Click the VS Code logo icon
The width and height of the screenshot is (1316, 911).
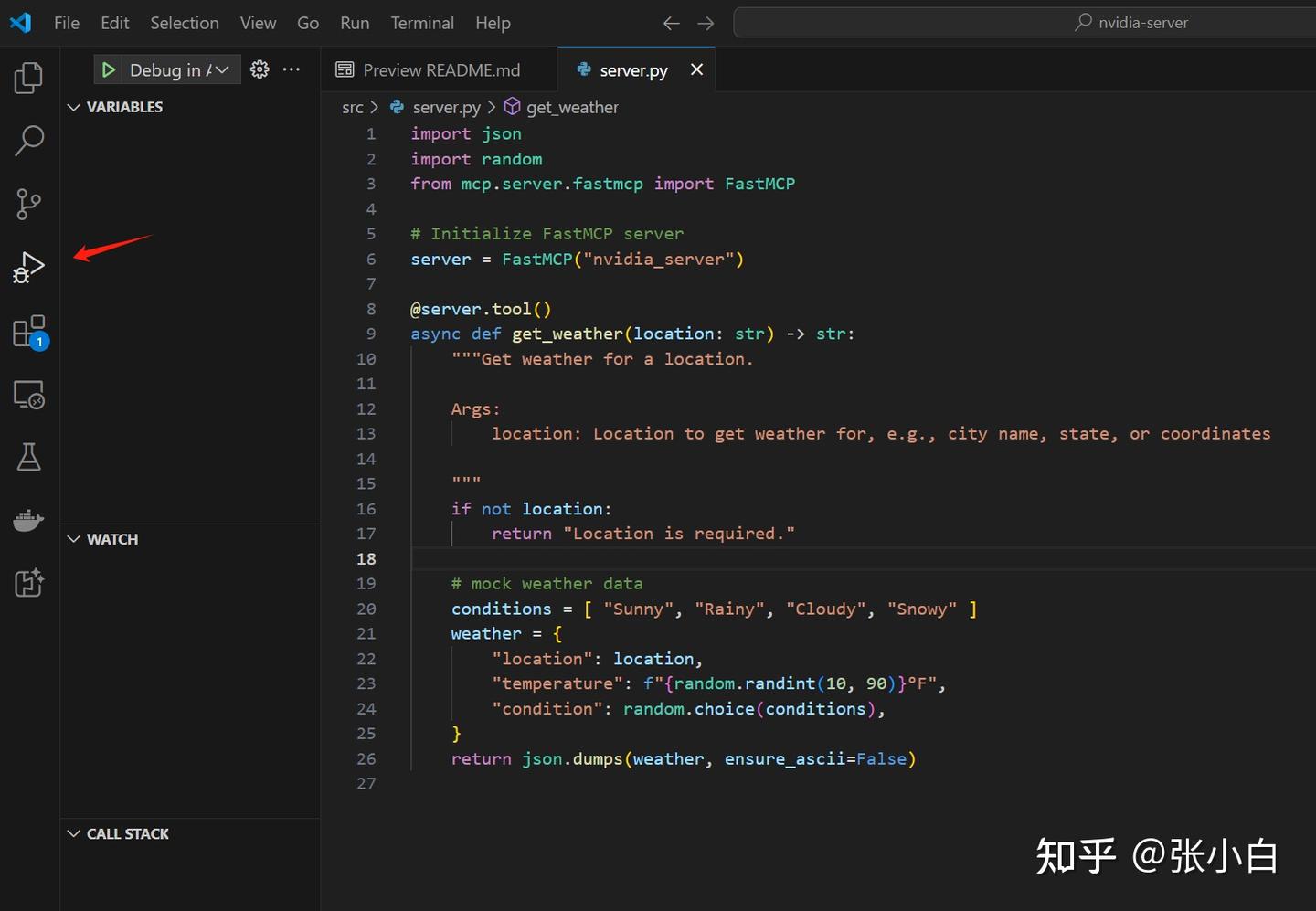coord(20,23)
